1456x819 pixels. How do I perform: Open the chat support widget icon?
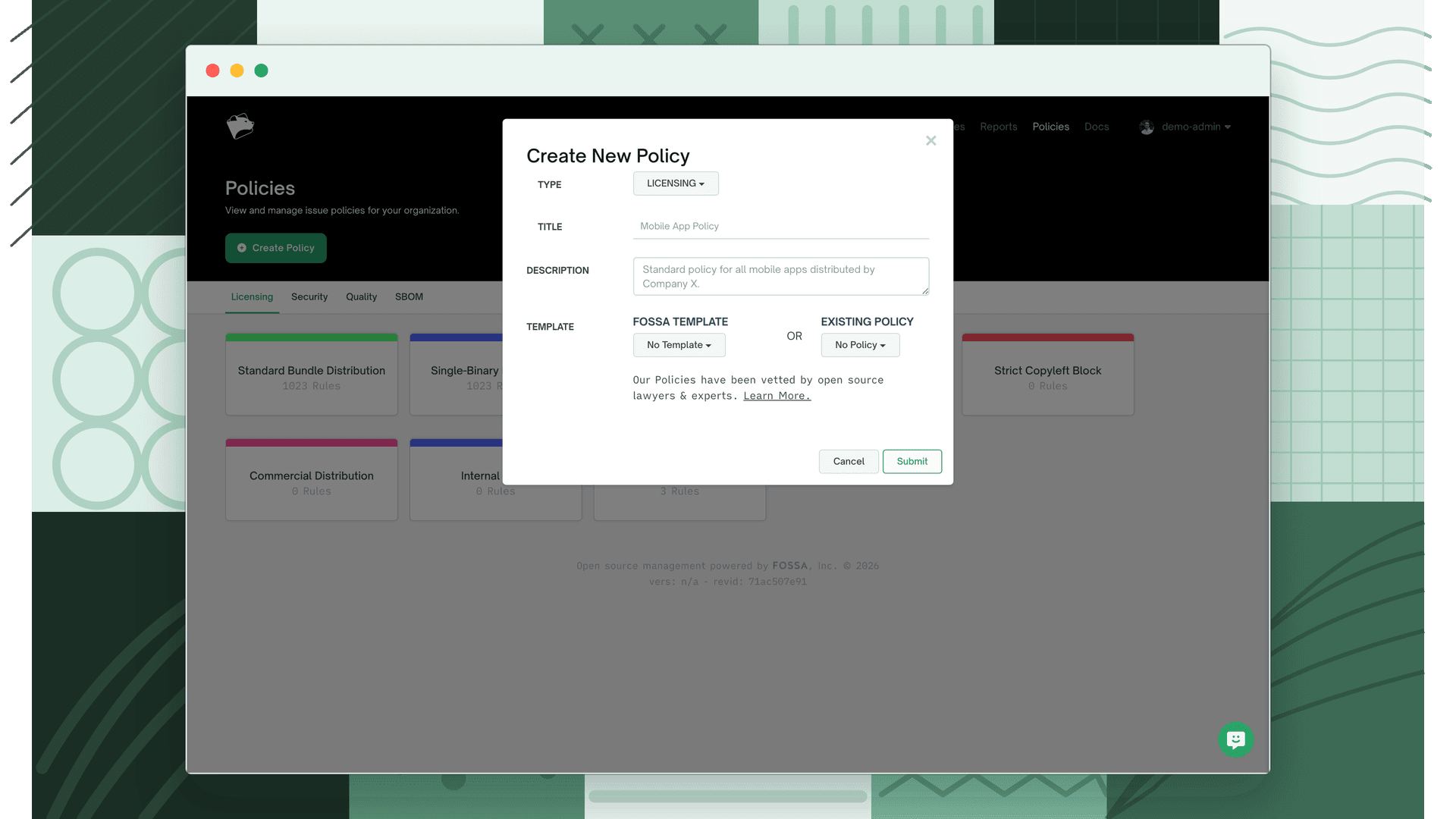click(1235, 739)
